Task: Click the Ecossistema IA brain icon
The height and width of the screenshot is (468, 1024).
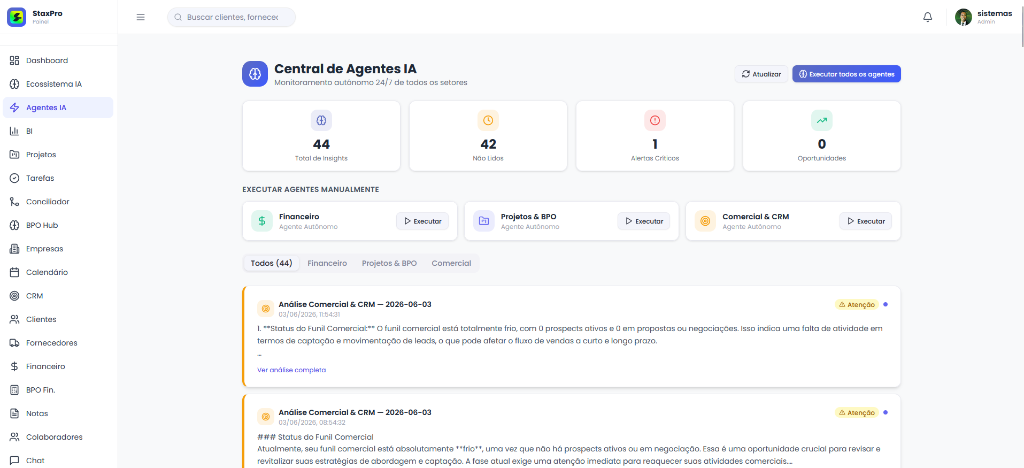Action: pos(14,84)
